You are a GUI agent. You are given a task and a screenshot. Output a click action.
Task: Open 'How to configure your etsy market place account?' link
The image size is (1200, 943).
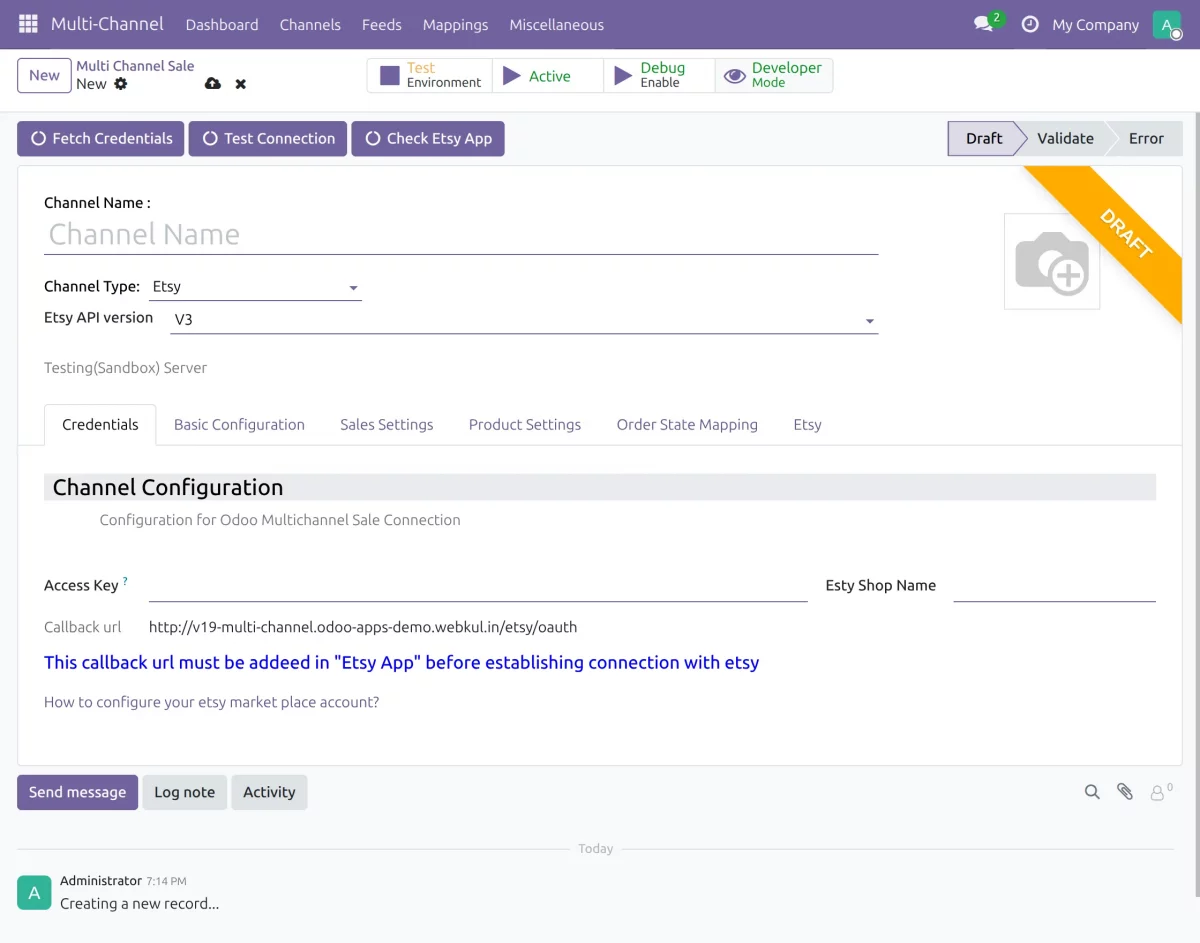tap(212, 702)
